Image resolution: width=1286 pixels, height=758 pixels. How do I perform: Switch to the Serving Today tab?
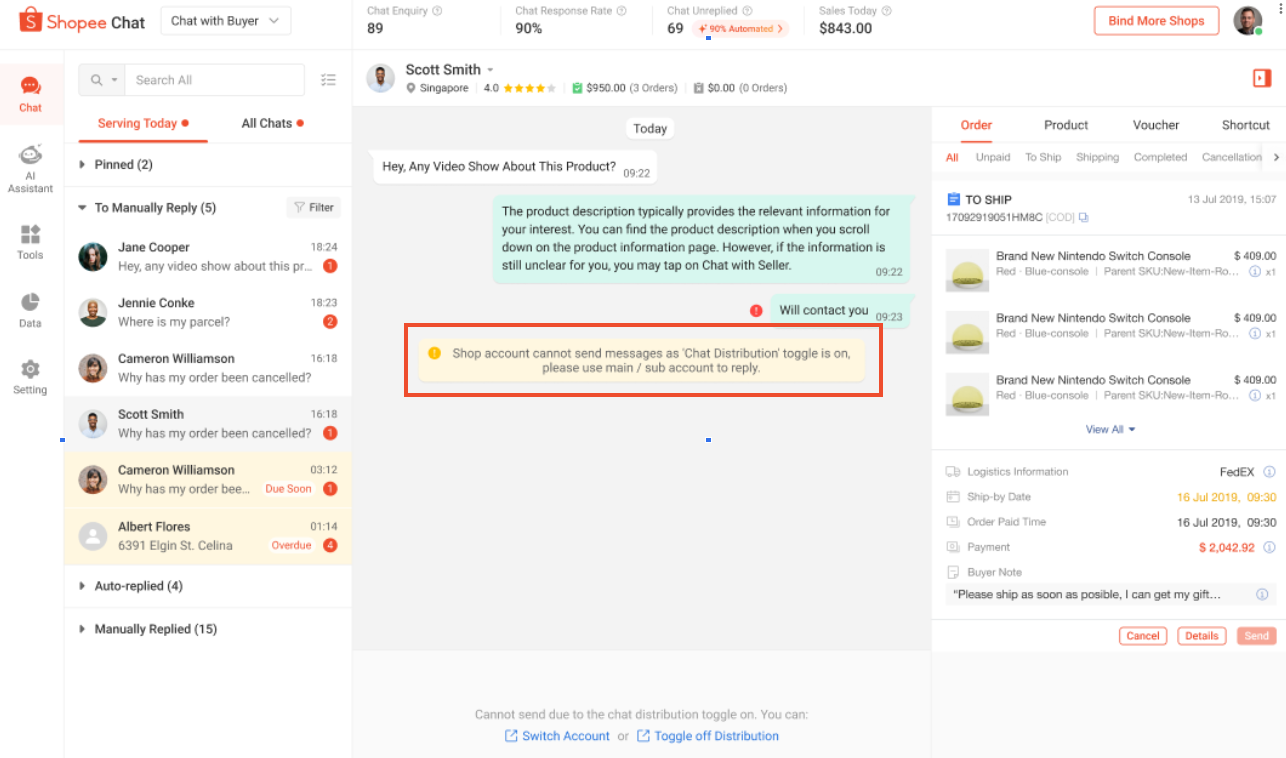[x=143, y=123]
